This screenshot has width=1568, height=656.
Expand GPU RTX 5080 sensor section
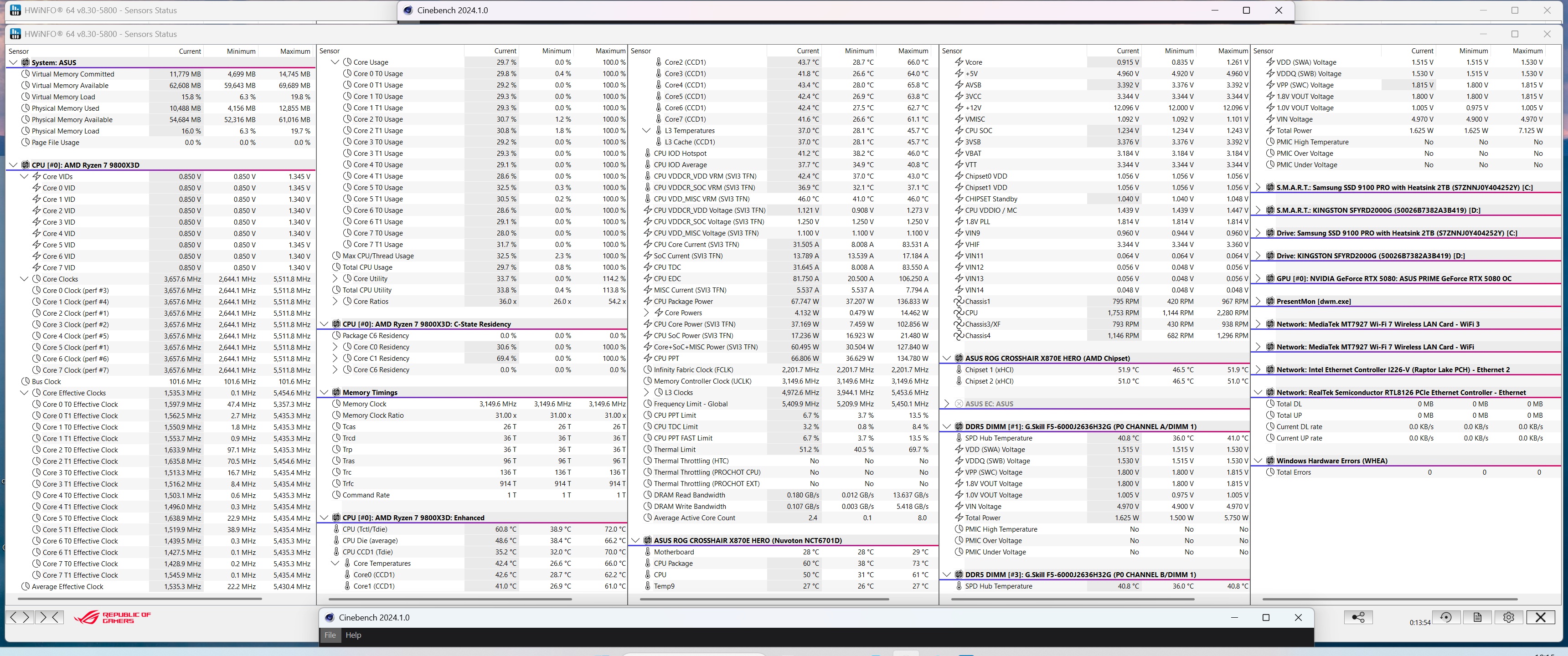[x=1258, y=279]
